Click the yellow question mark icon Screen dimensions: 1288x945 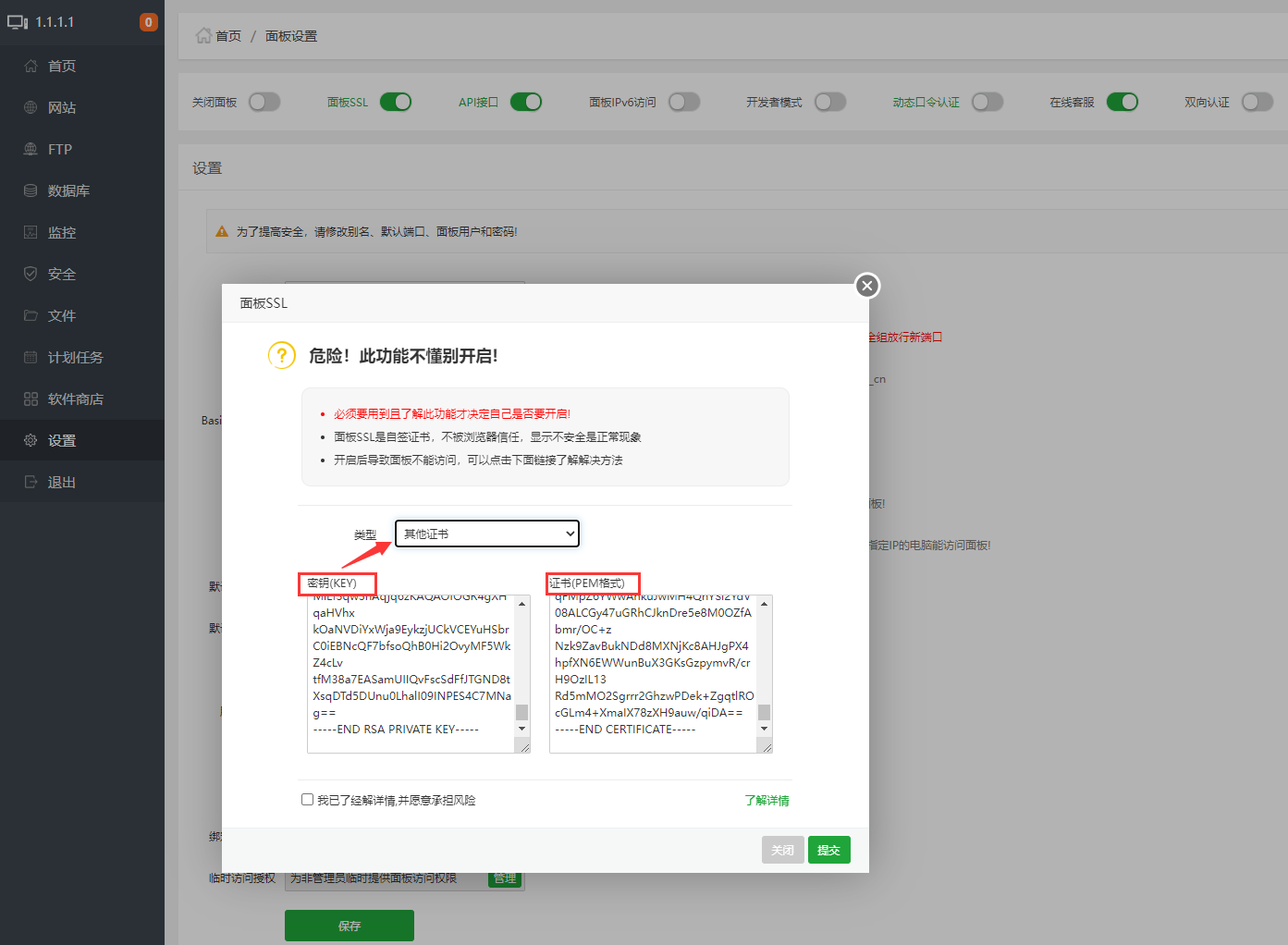[x=281, y=355]
